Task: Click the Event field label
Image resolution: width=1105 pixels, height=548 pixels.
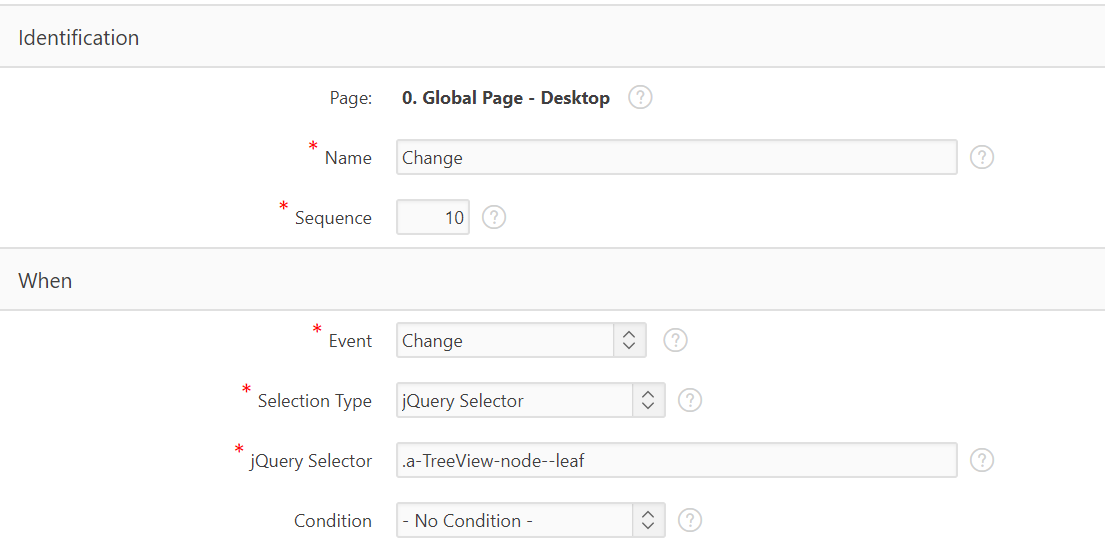Action: pos(350,341)
